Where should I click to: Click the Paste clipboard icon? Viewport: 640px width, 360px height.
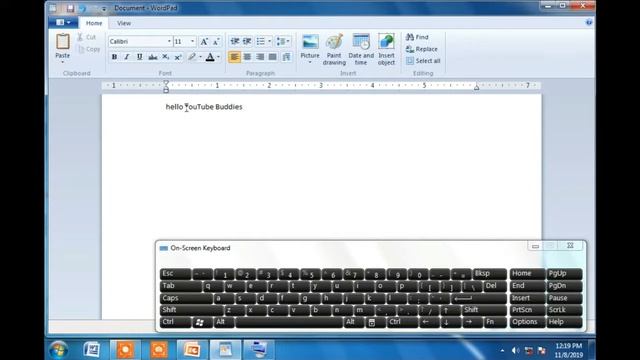pyautogui.click(x=62, y=42)
